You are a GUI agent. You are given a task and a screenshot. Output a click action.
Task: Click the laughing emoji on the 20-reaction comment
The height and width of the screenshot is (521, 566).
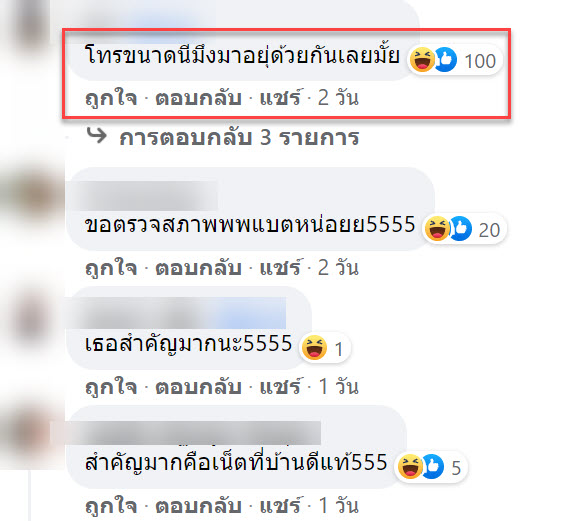(x=437, y=228)
